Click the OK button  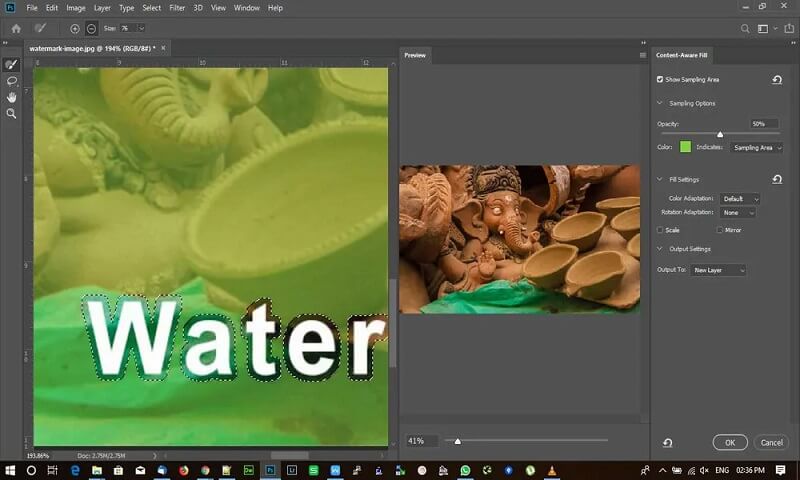[730, 442]
